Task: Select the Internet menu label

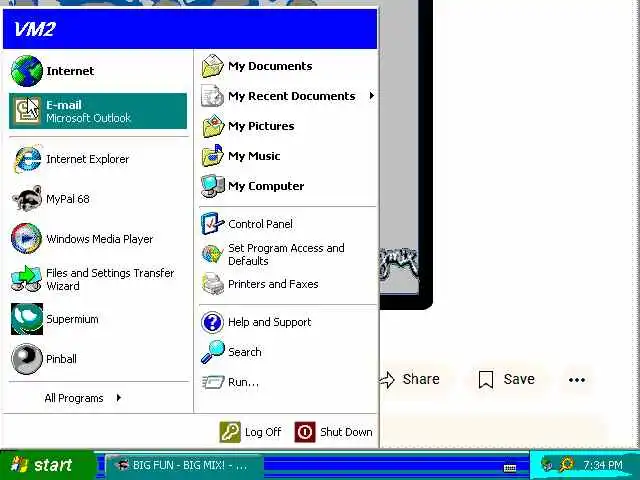Action: coord(70,71)
